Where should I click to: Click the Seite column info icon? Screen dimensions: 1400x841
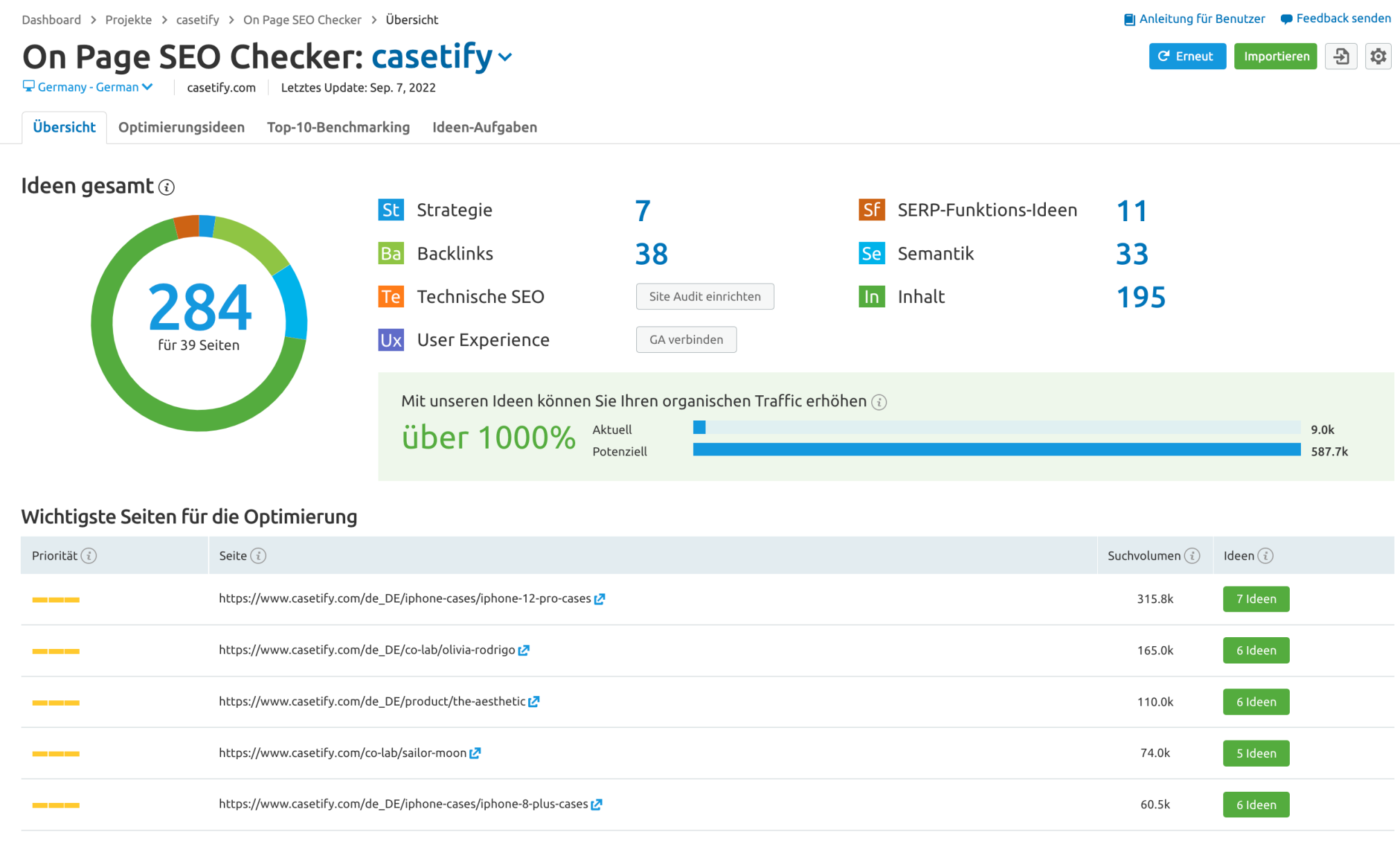click(259, 555)
